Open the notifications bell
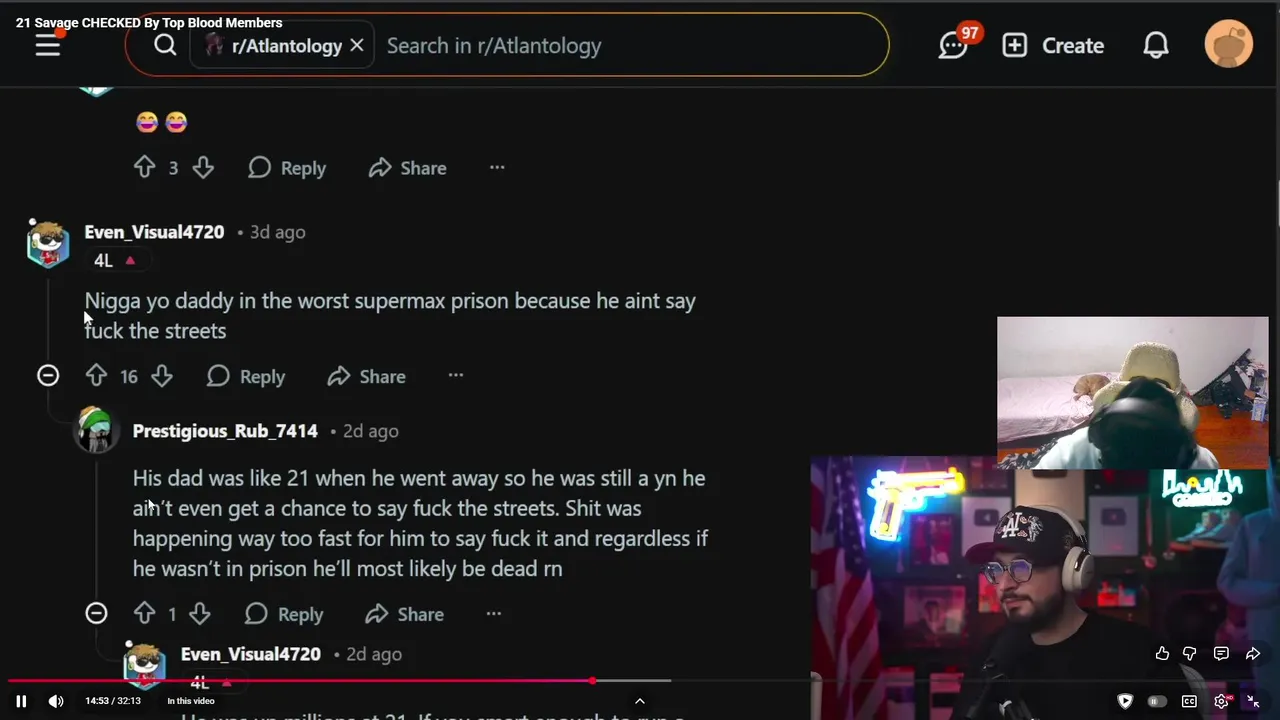This screenshot has height=720, width=1280. click(1156, 45)
